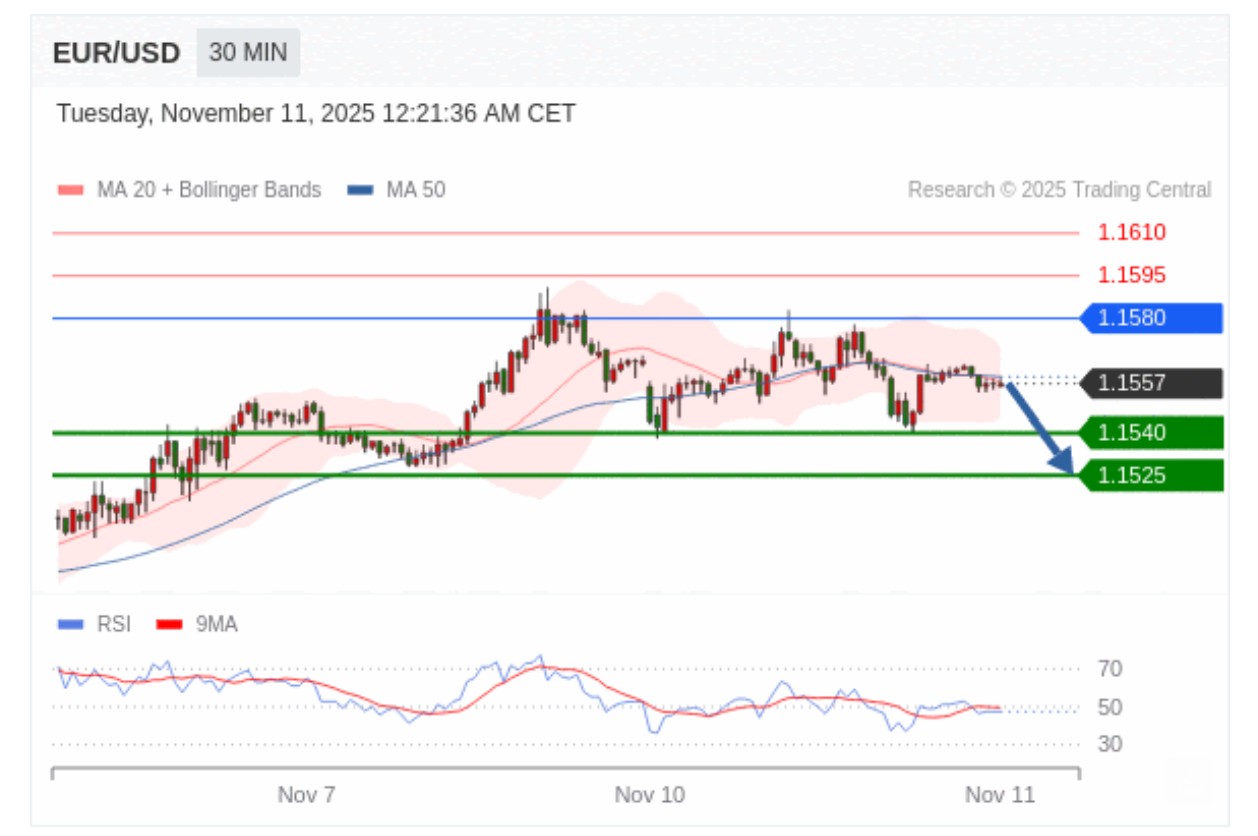Click the Nov 11 date axis label
1258x836 pixels.
[1000, 795]
